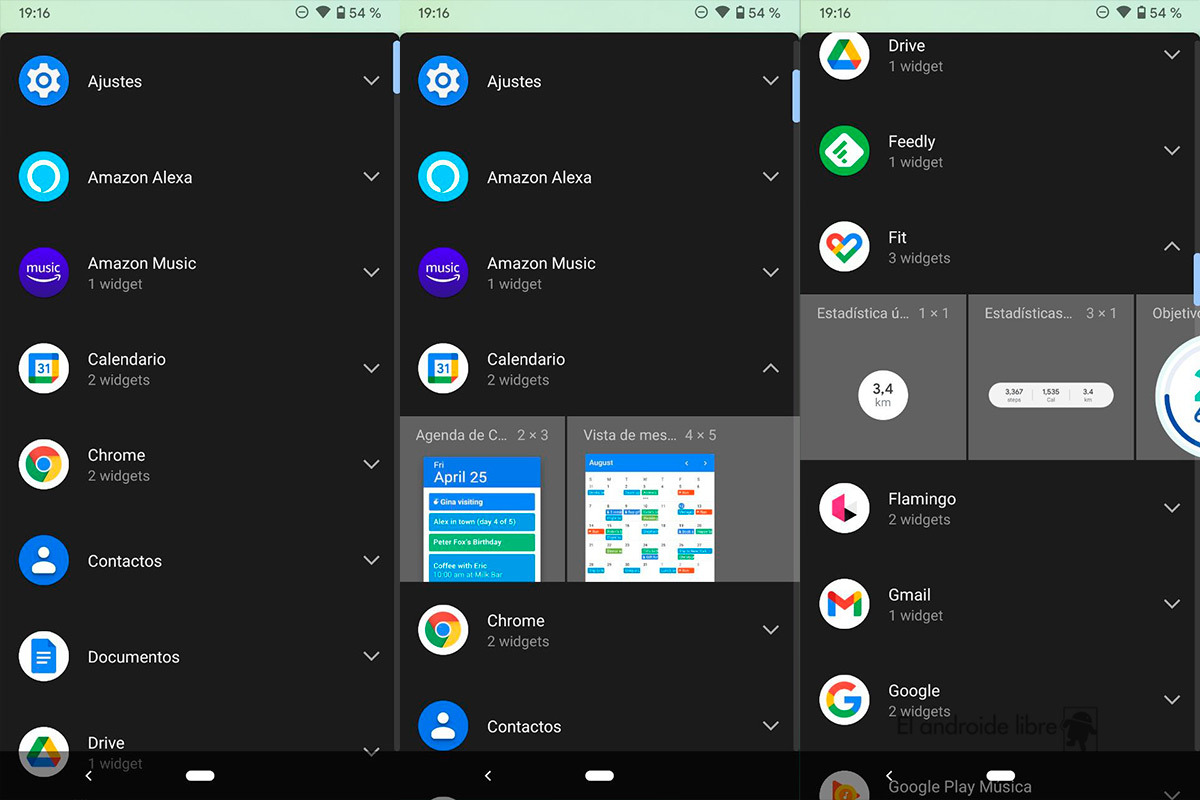Select the Fit 3 × 1 statistics widget
The width and height of the screenshot is (1200, 800).
tap(1051, 377)
